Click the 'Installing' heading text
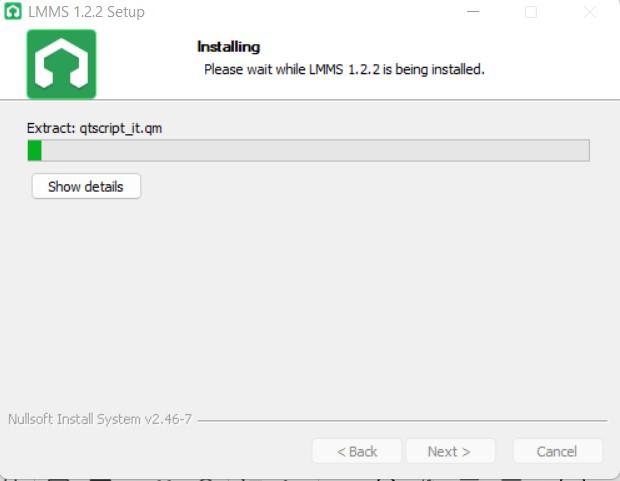 (x=229, y=47)
